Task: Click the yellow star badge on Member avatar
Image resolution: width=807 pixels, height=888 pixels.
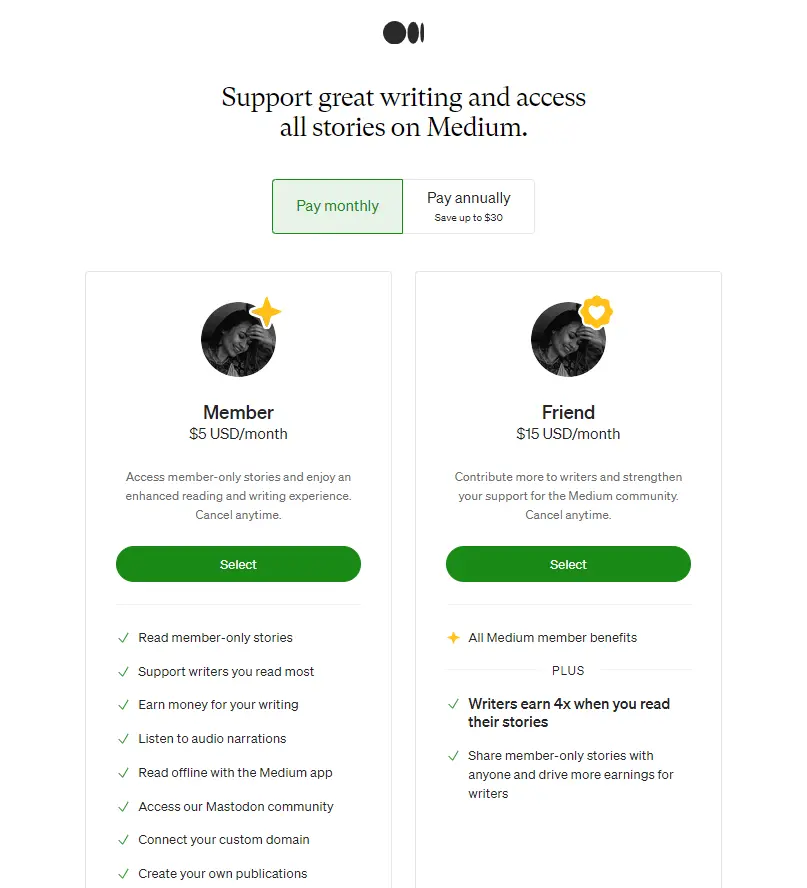Action: pyautogui.click(x=266, y=311)
